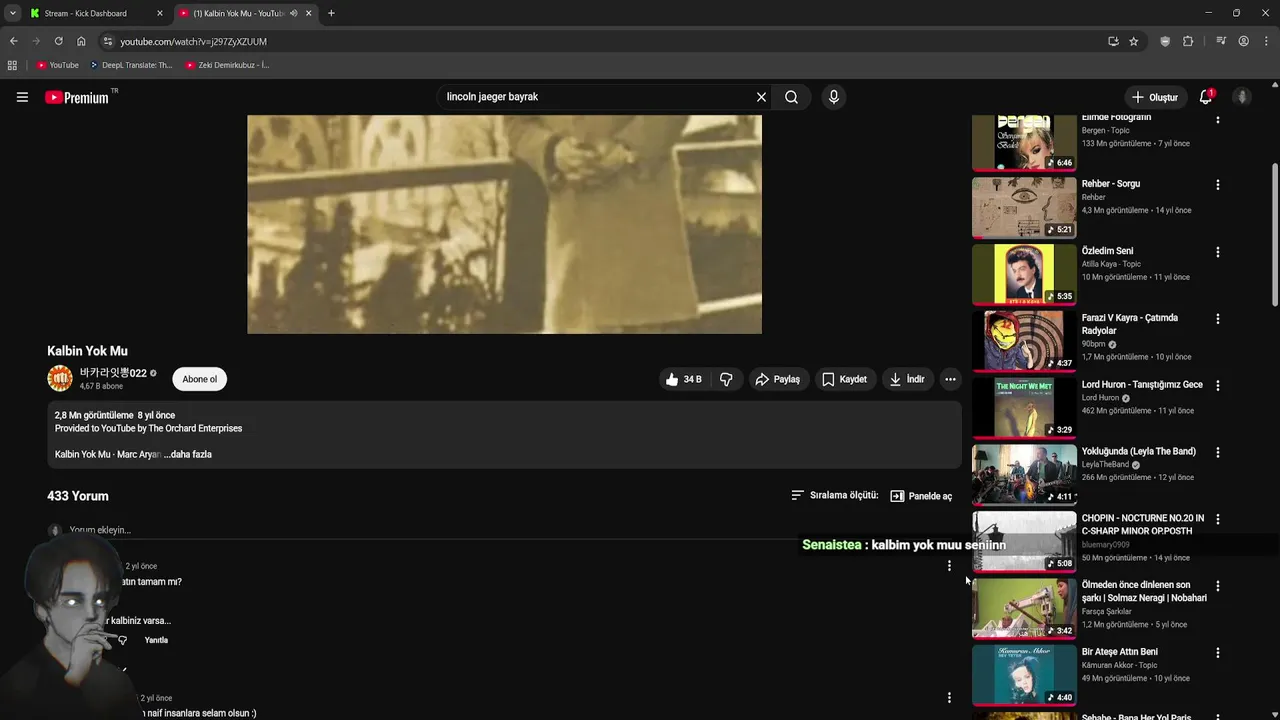Open the tab search dropdown arrow

[12, 13]
